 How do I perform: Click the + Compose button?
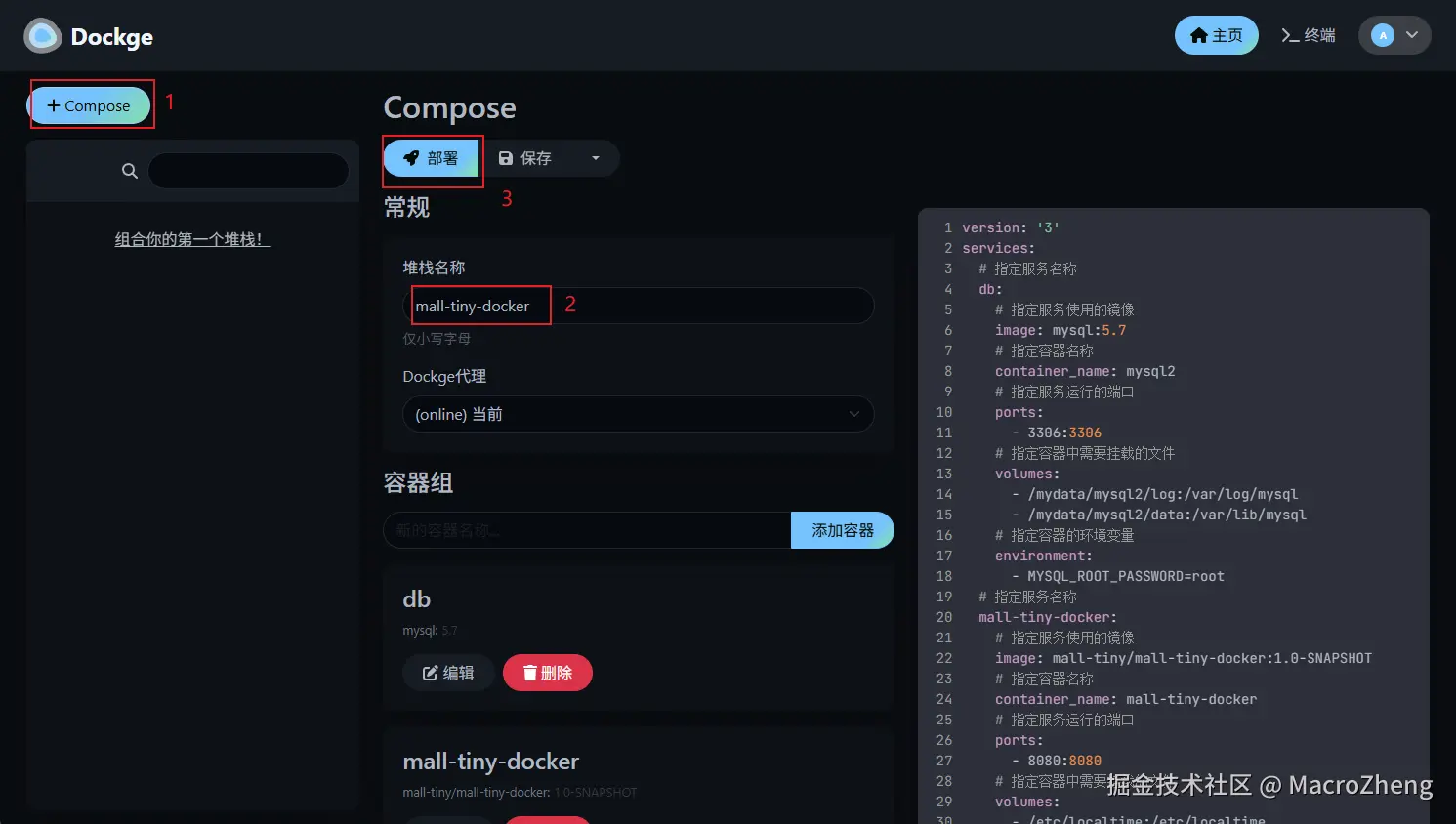coord(89,105)
